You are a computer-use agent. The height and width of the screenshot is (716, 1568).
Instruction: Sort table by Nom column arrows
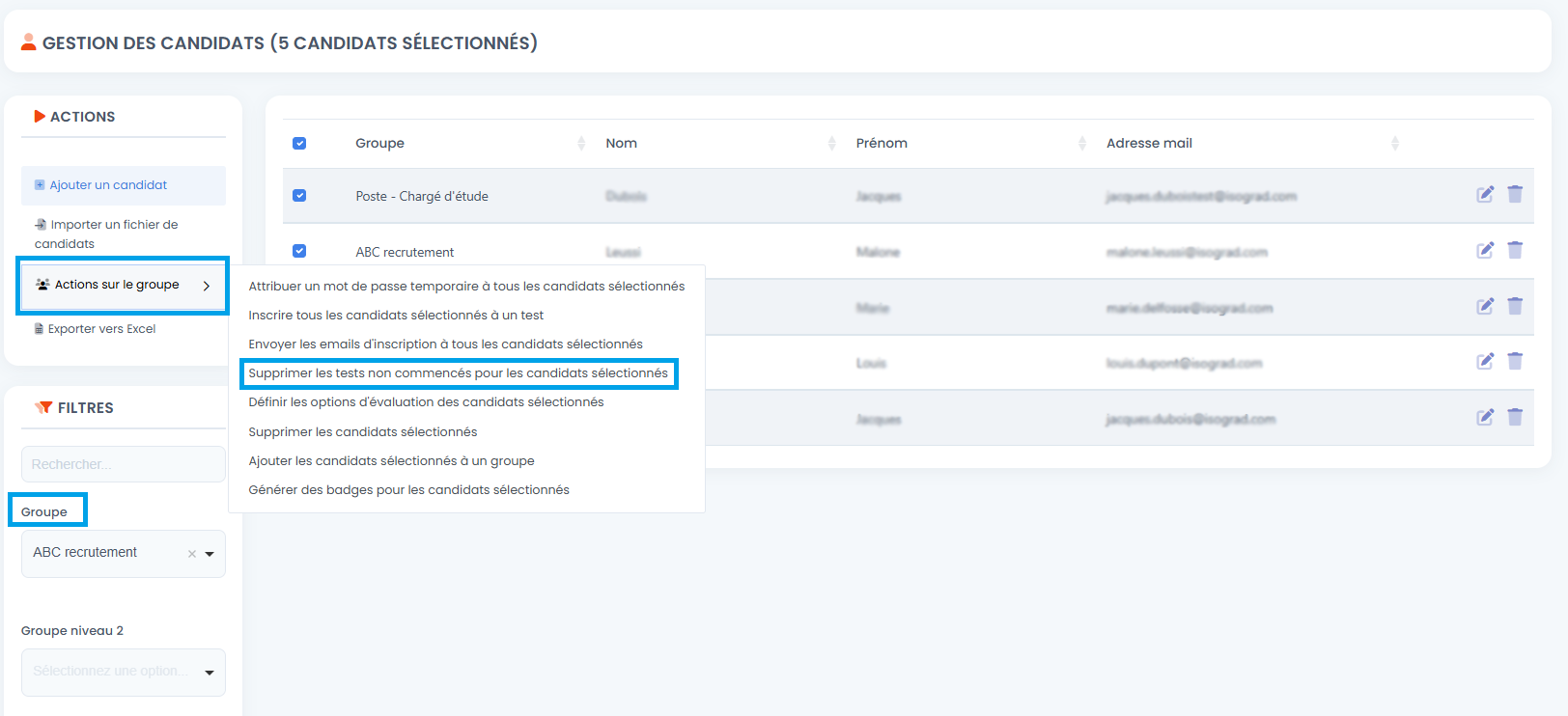tap(831, 143)
